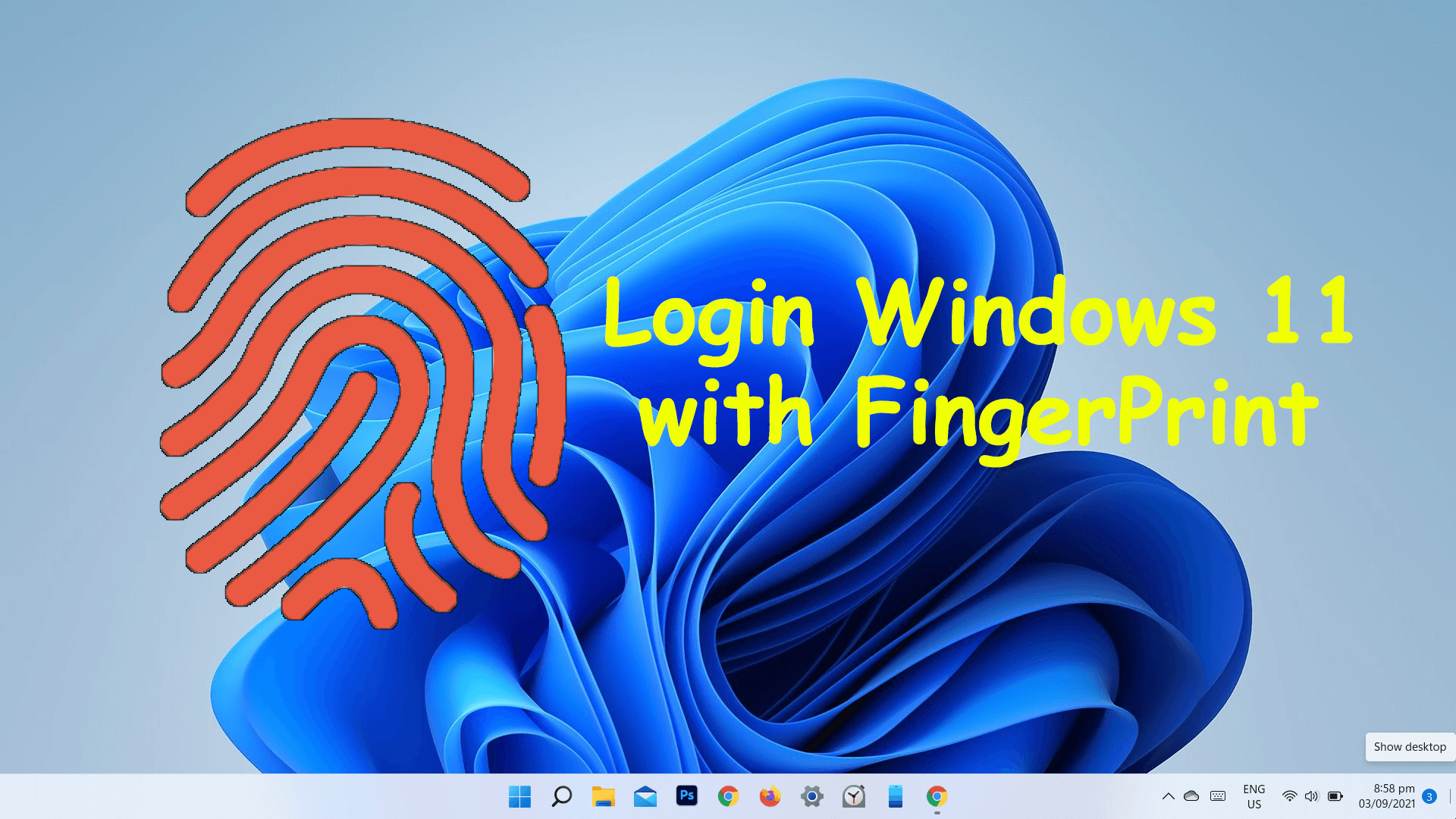
Task: Open the Windows Start menu
Action: (519, 796)
